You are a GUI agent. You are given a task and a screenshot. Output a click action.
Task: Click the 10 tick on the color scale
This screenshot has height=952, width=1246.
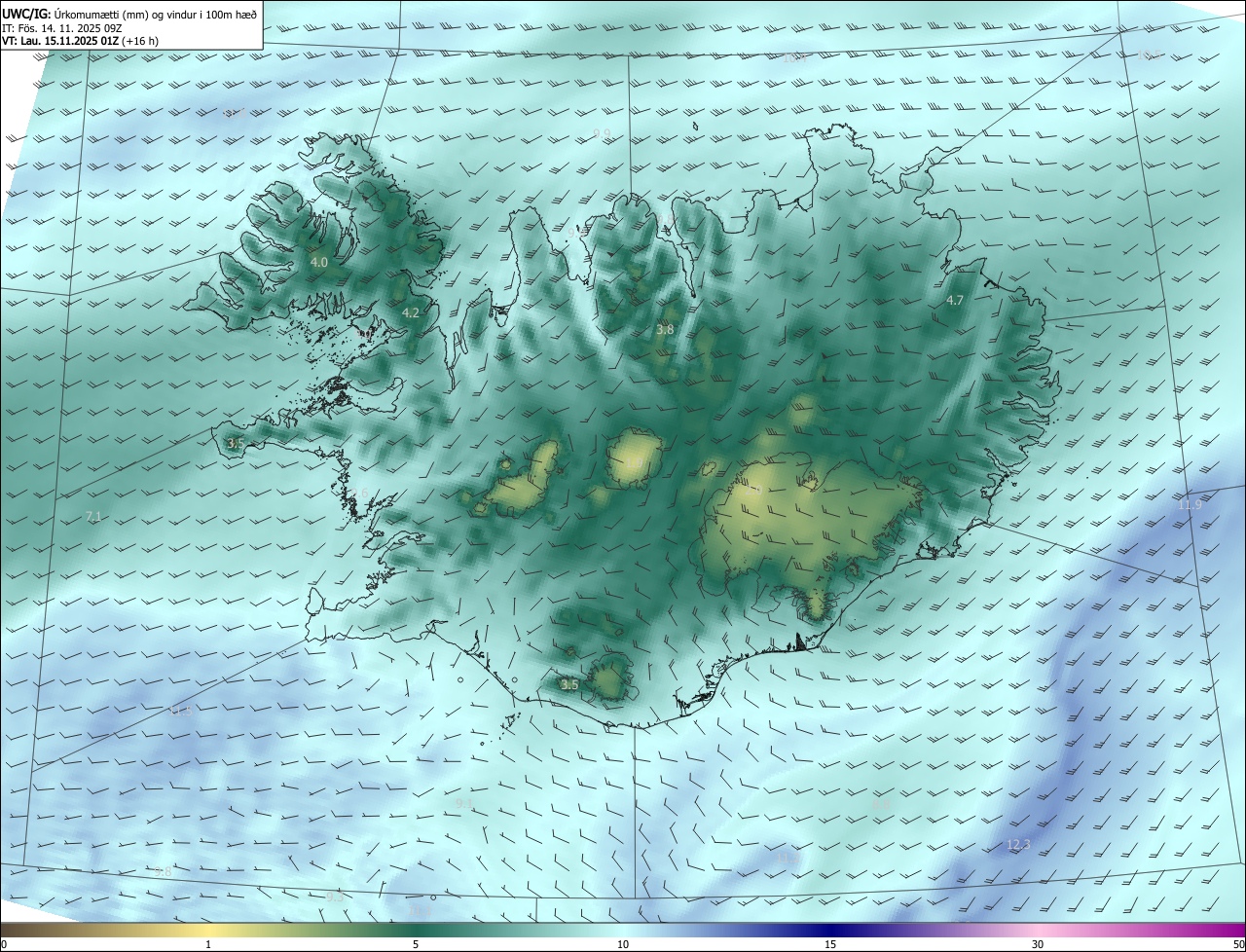(623, 944)
